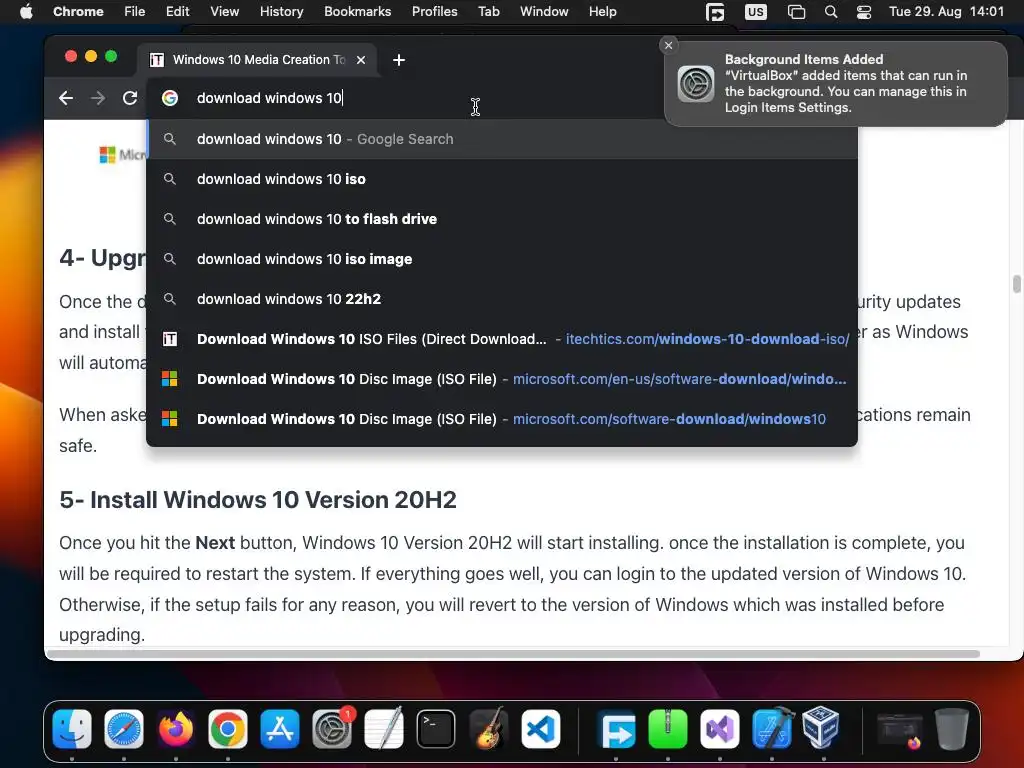Open the blue arrow app in the Dock
1024x768 pixels.
(x=616, y=728)
